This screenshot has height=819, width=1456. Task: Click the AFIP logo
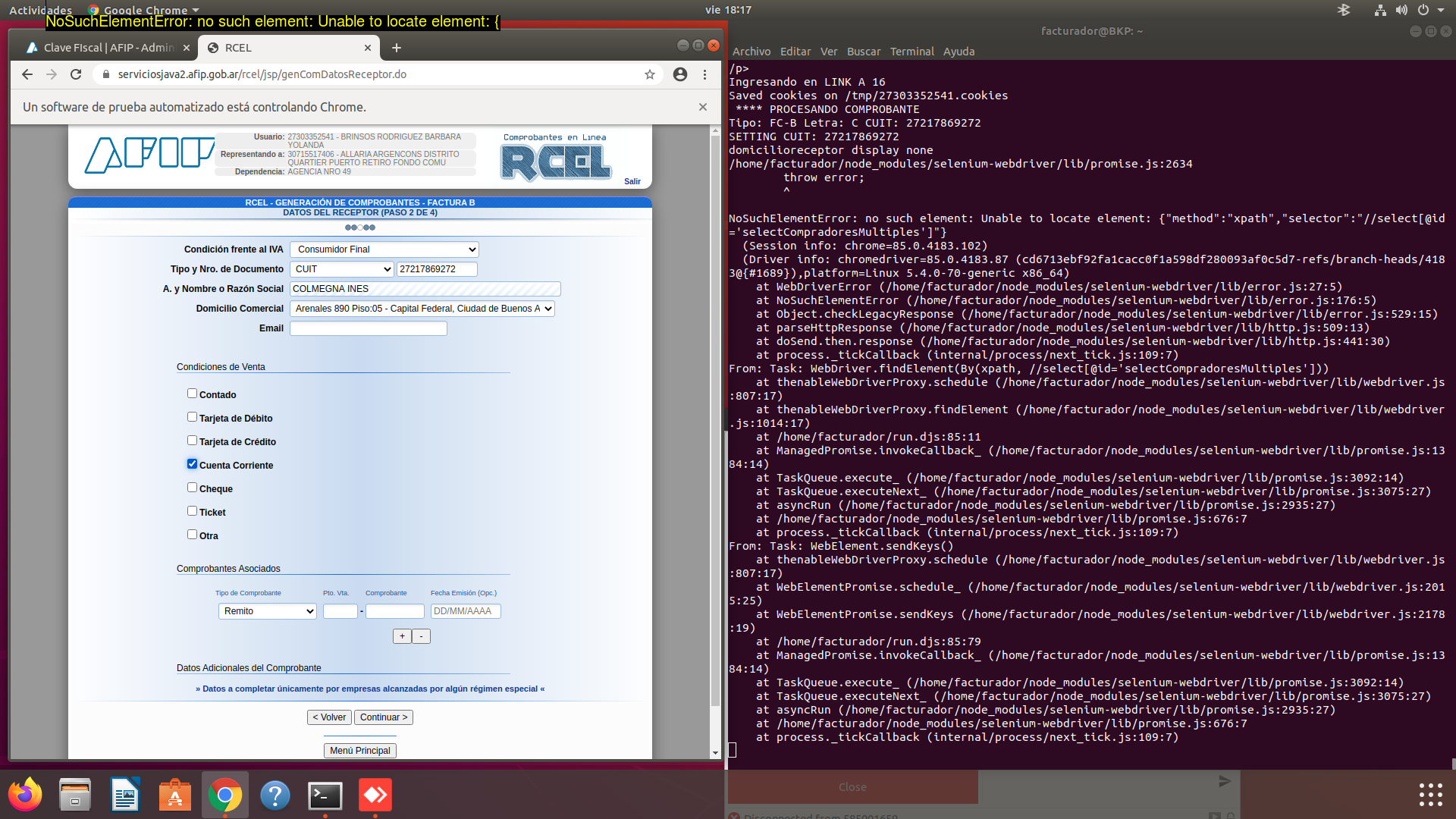tap(149, 155)
